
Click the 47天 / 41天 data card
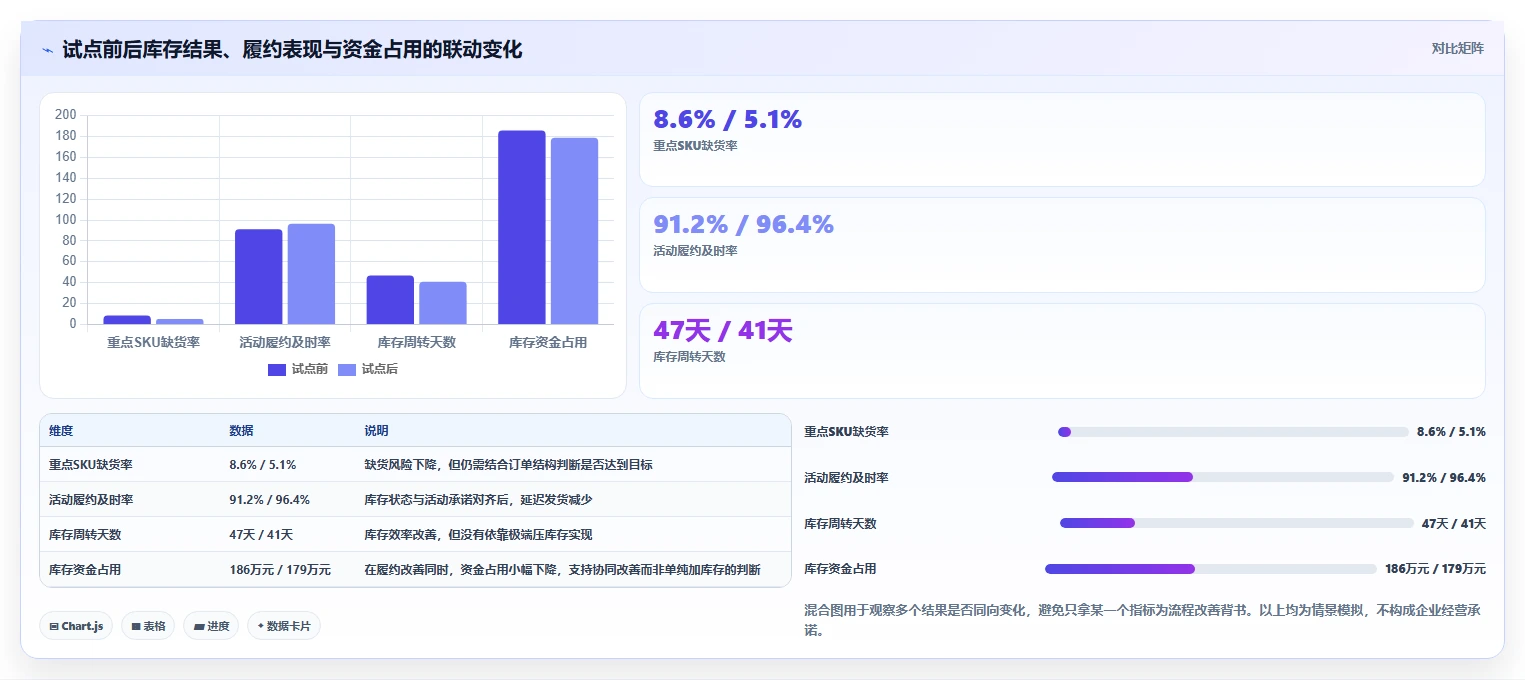[1062, 351]
